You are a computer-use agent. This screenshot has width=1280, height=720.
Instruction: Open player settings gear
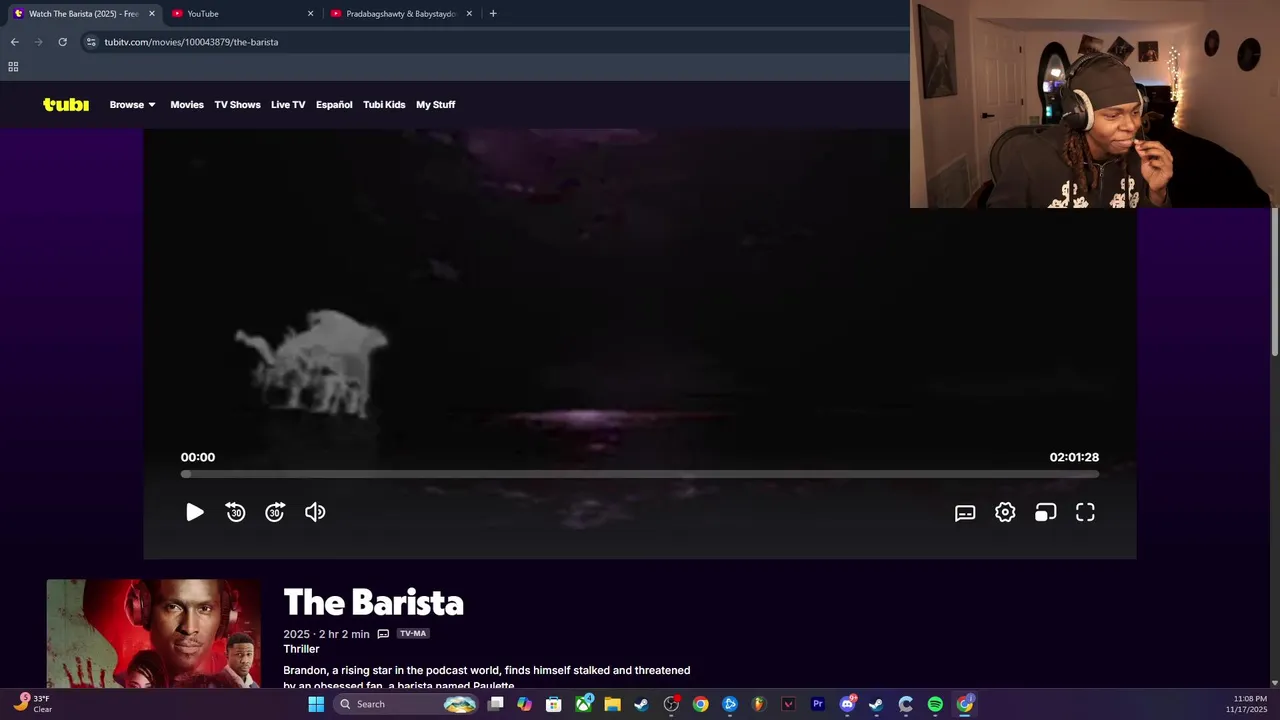tap(1005, 512)
